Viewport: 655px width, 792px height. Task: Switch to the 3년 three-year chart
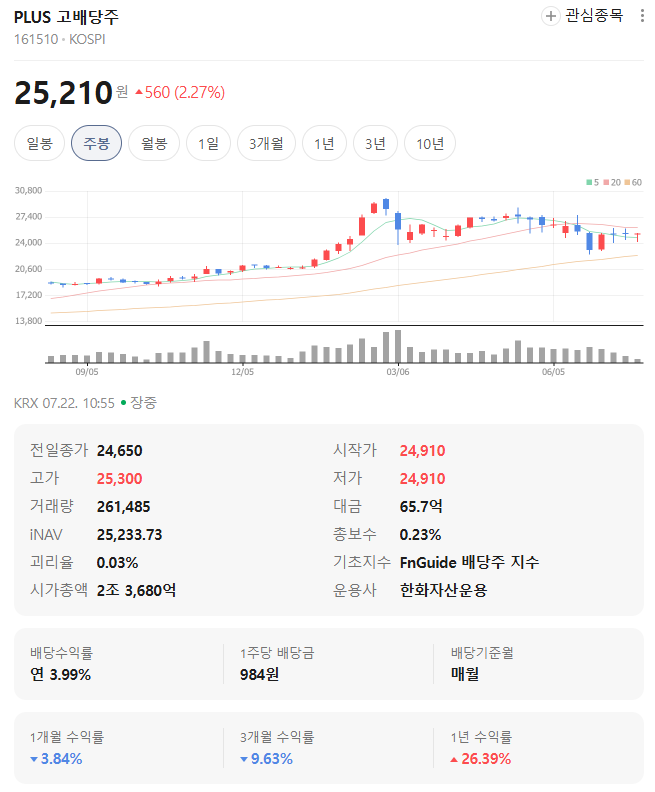375,143
